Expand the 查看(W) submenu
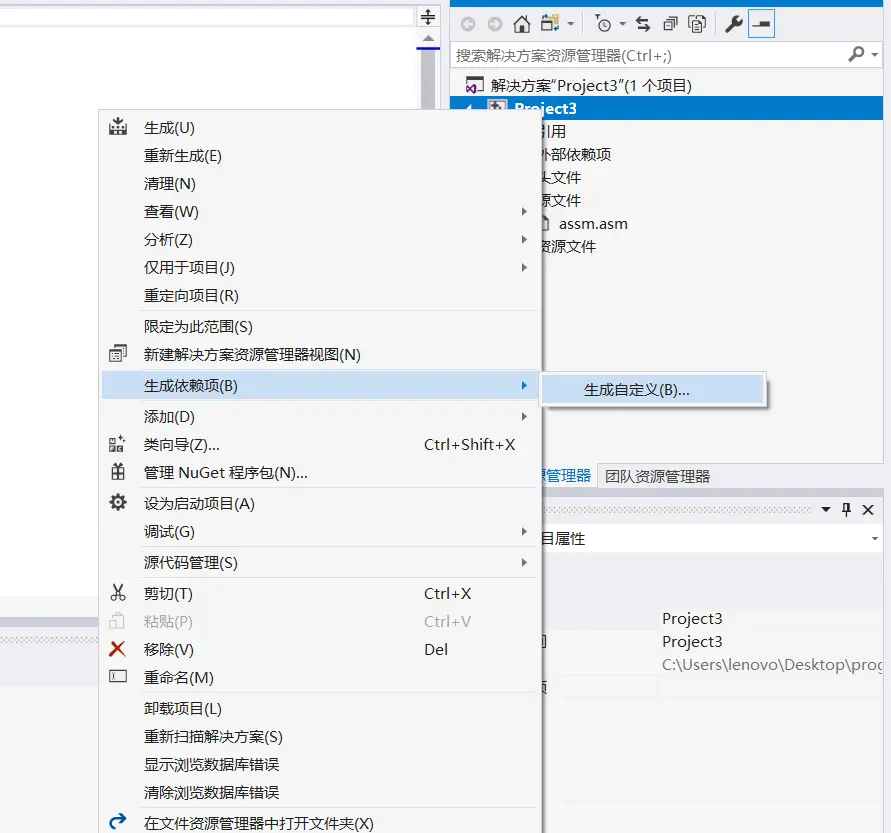Image resolution: width=891 pixels, height=833 pixels. tap(320, 211)
